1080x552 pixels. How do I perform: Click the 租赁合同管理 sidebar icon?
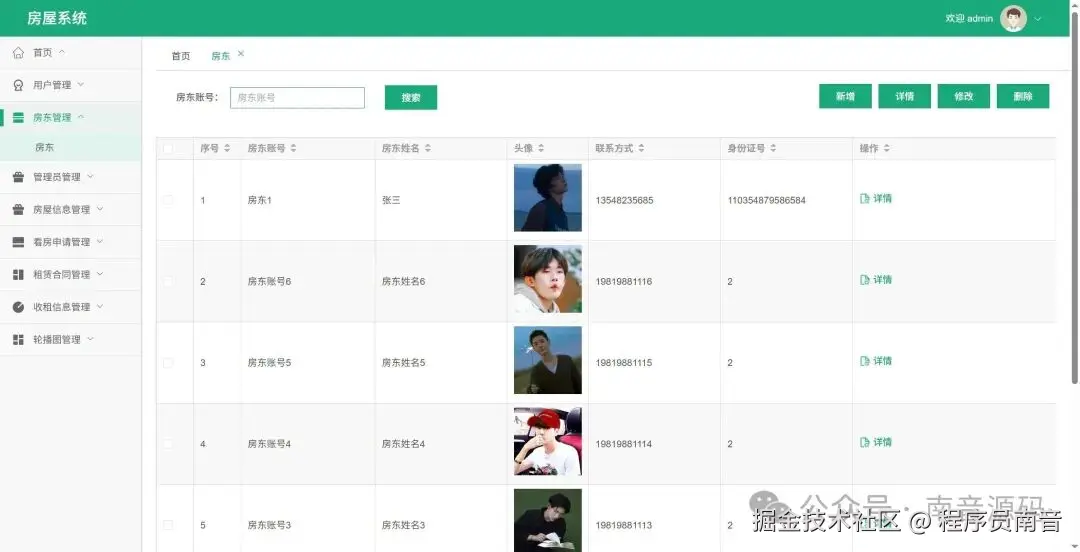19,274
